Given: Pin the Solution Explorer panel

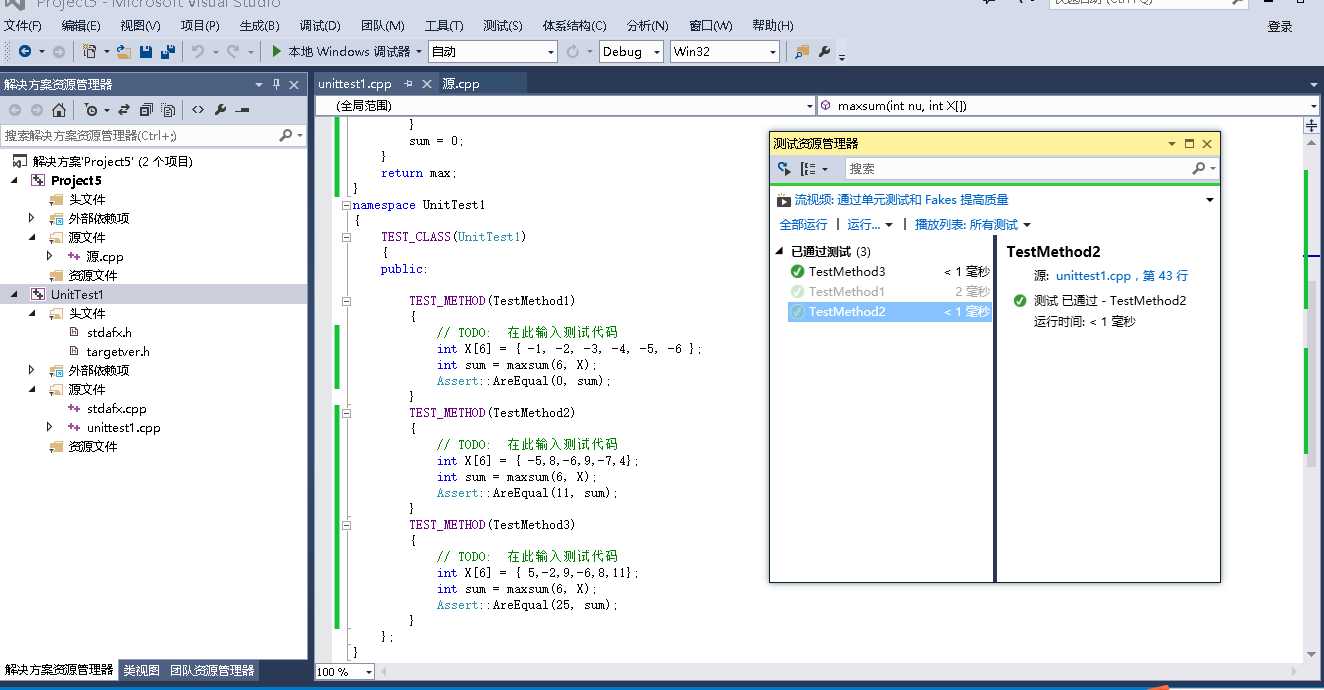Looking at the screenshot, I should pyautogui.click(x=277, y=85).
